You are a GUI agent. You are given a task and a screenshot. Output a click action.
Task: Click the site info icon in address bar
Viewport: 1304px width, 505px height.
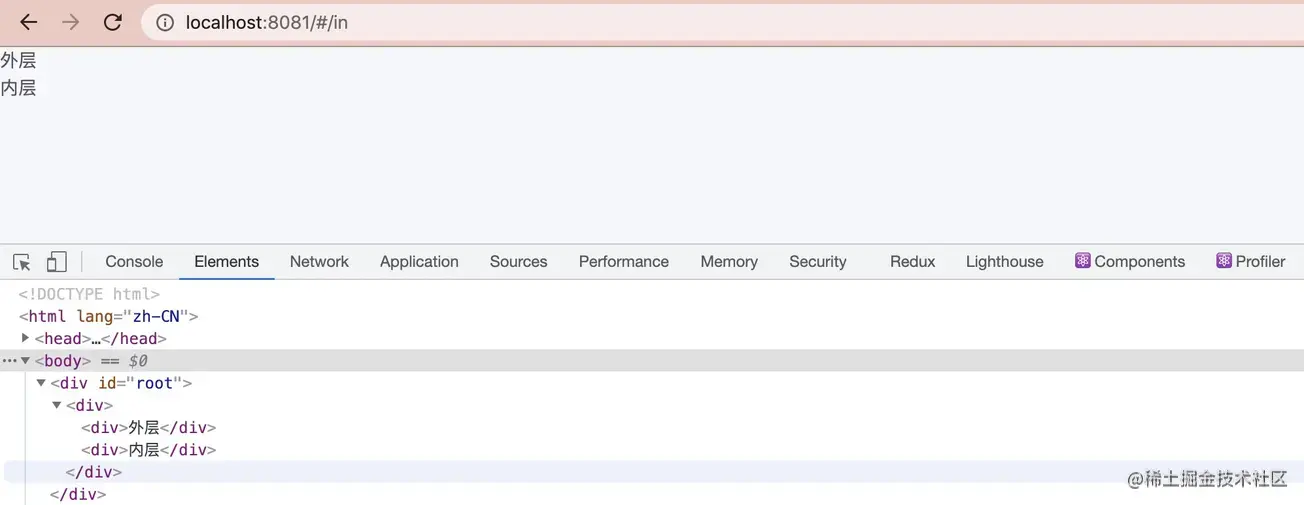(165, 22)
